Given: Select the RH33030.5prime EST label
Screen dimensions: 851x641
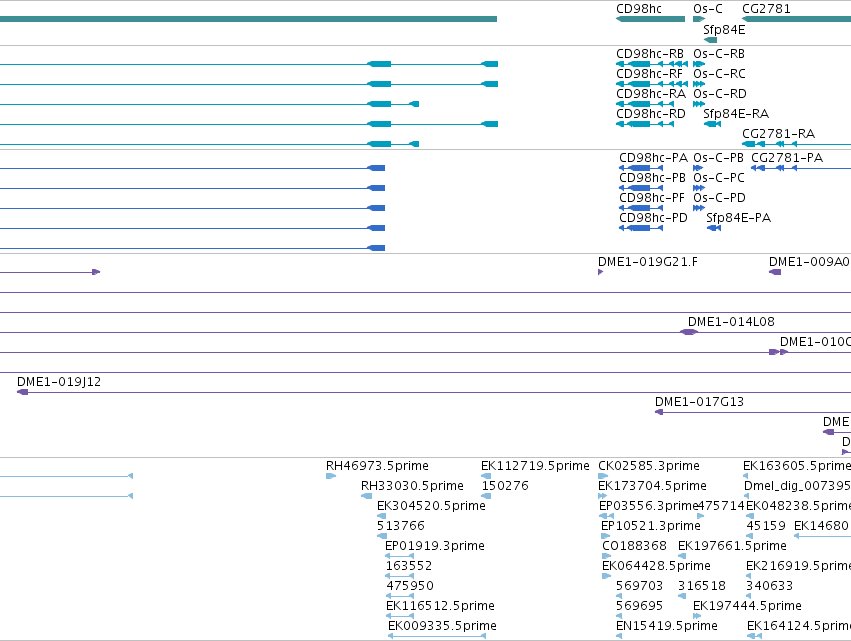Looking at the screenshot, I should 412,486.
